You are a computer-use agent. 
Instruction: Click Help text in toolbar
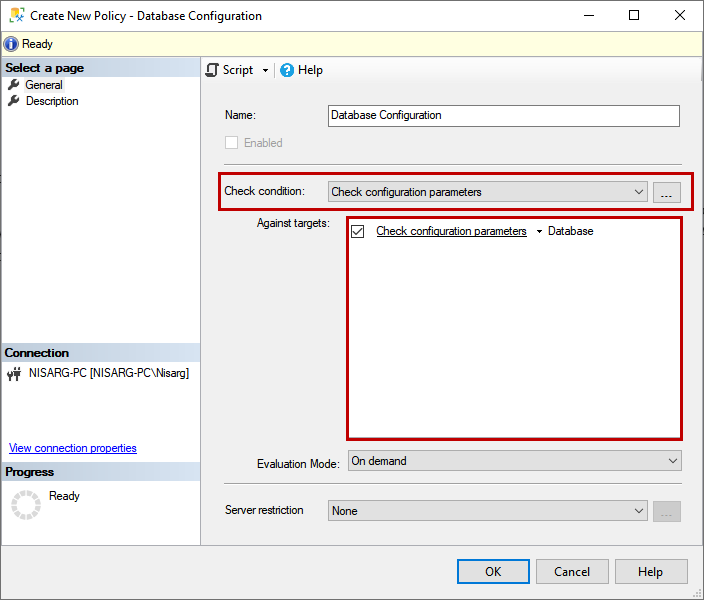(x=310, y=70)
